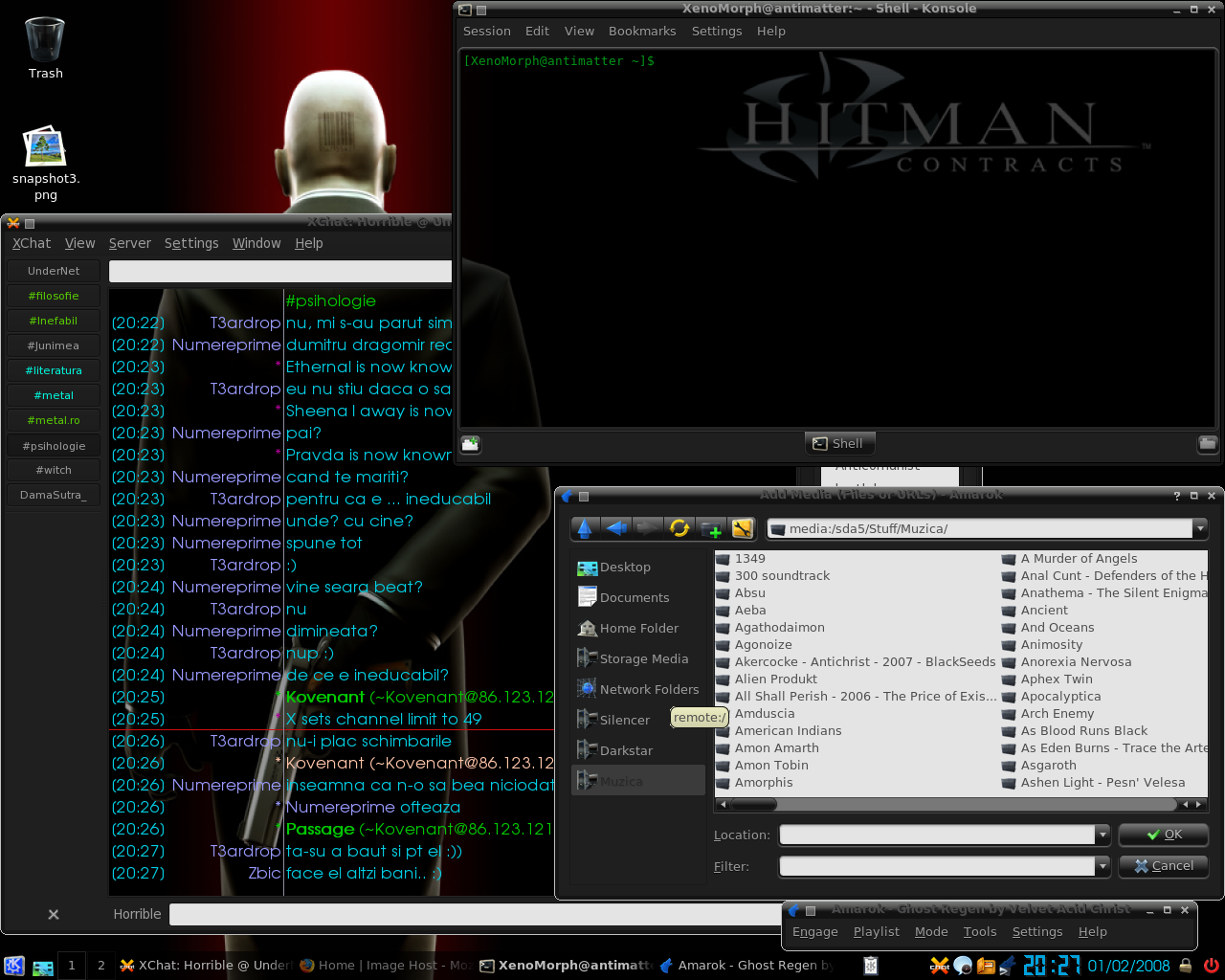This screenshot has height=980, width=1225.
Task: Open the Tools menu in Amarok
Action: (x=980, y=931)
